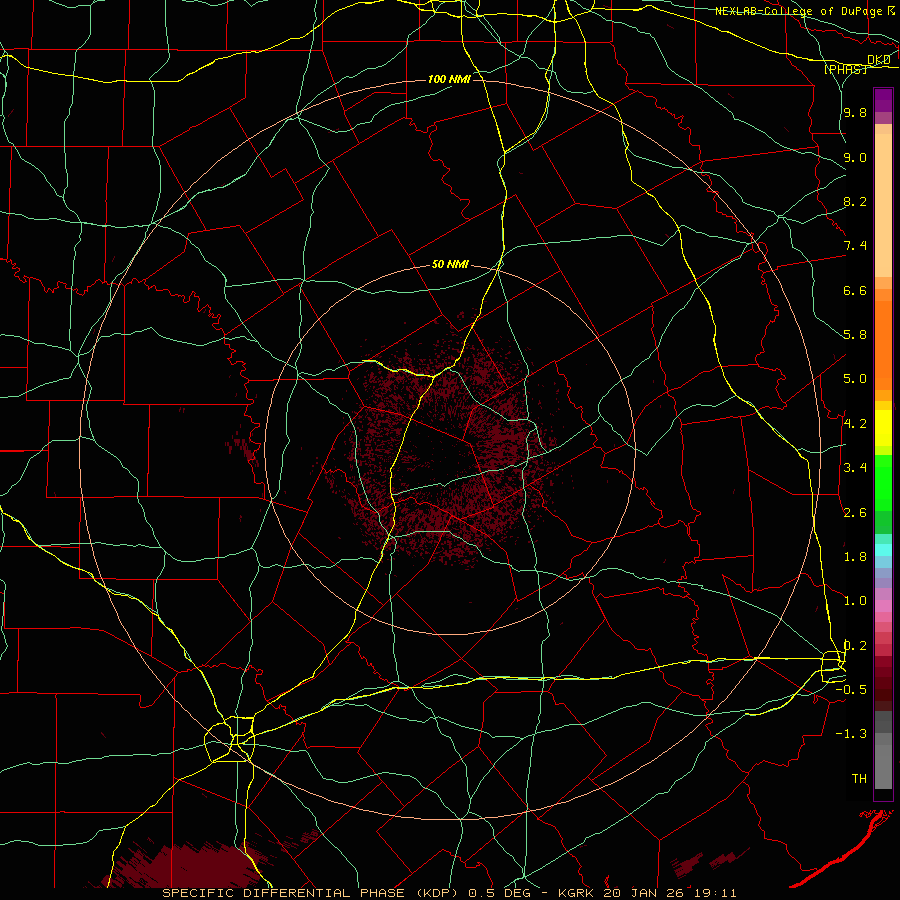Click the 9.0 value on the color scale

(x=855, y=157)
